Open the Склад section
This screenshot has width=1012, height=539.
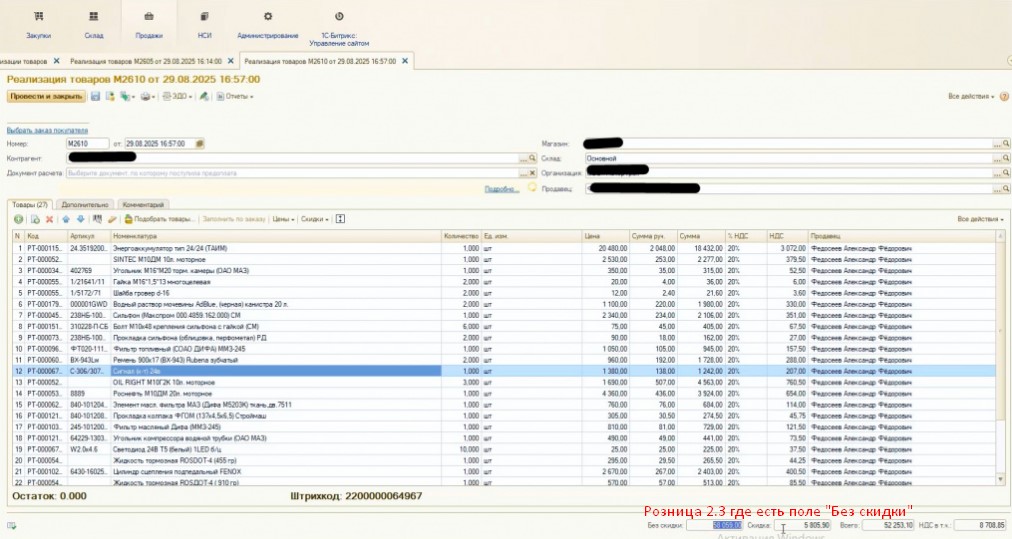[94, 25]
